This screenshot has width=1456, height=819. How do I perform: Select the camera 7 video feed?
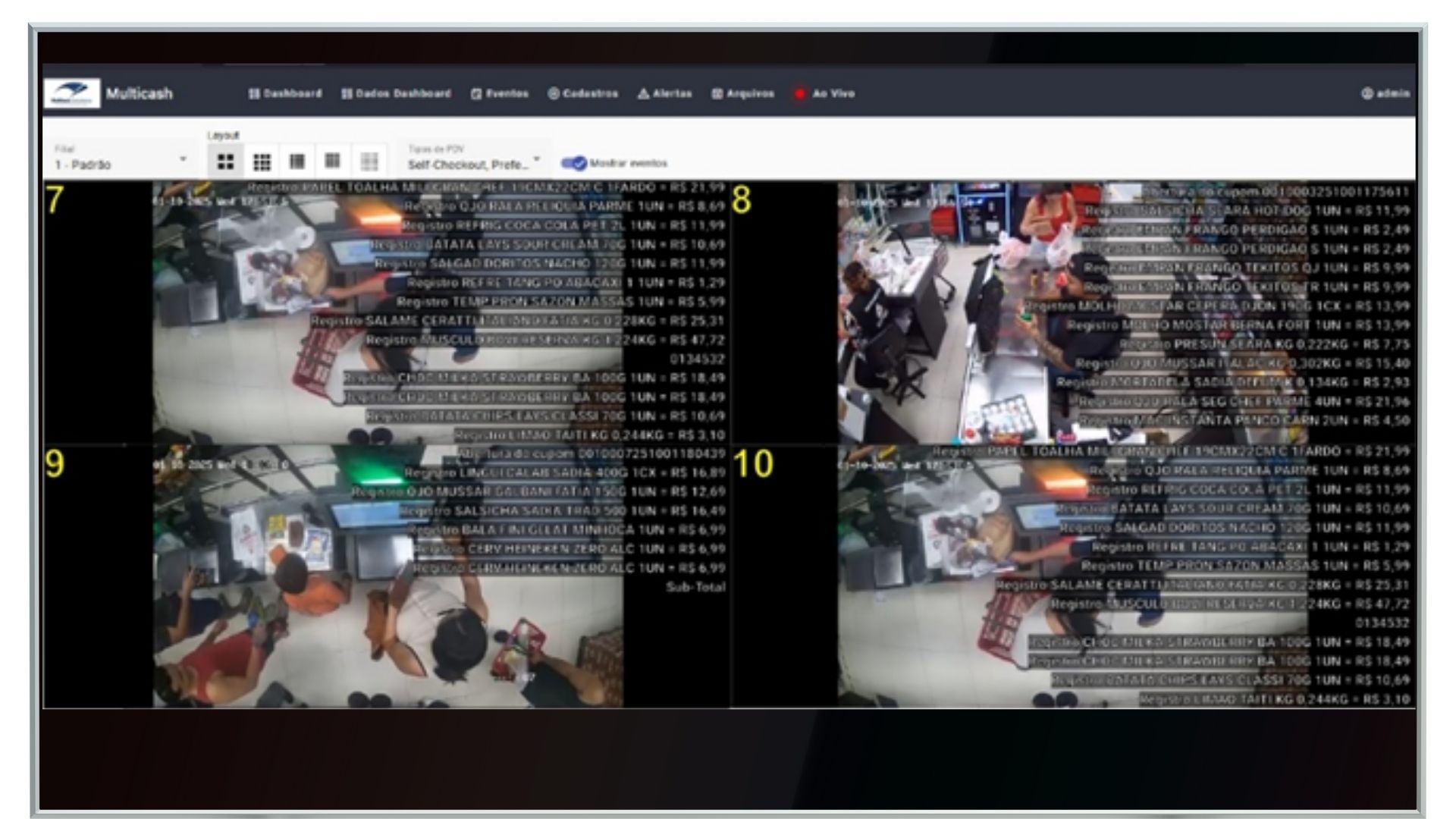[x=388, y=312]
